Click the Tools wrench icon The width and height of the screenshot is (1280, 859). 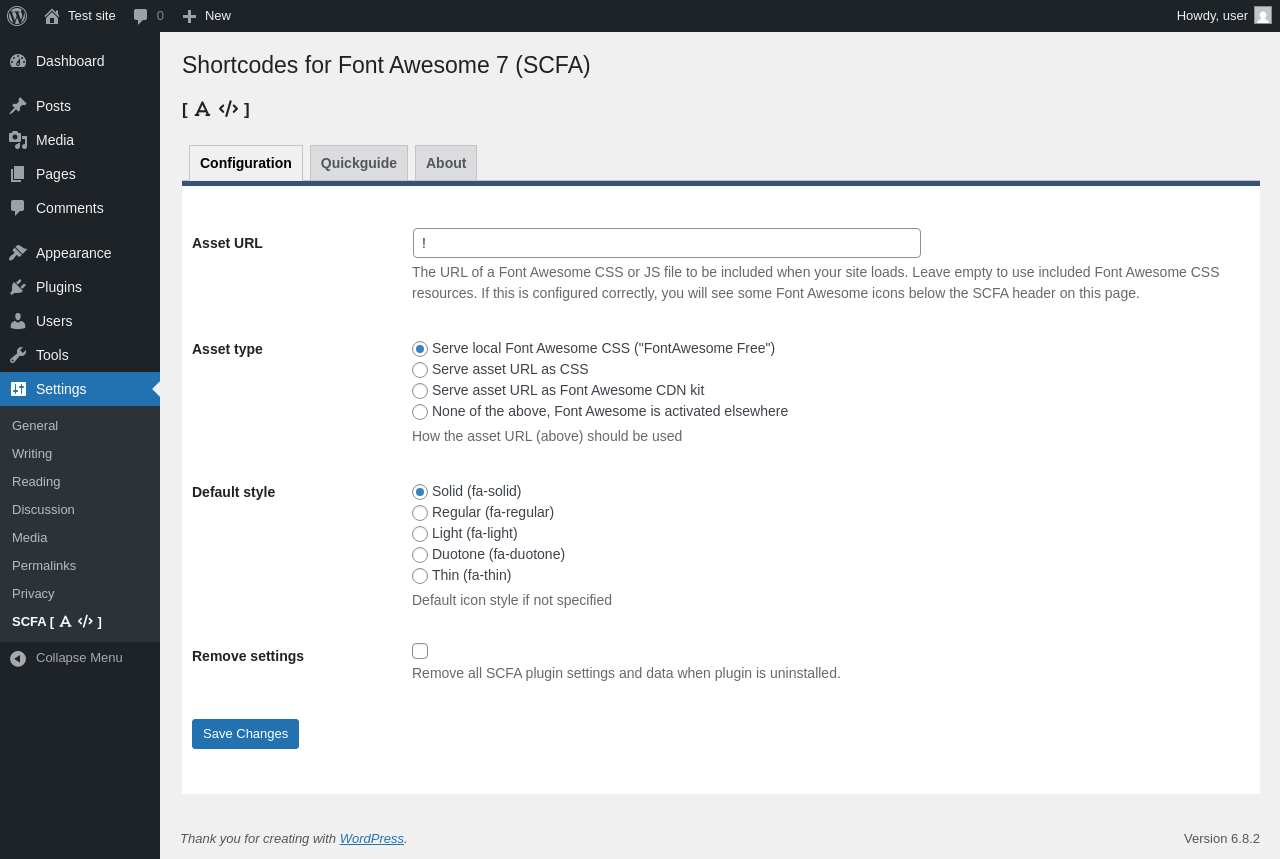18,355
